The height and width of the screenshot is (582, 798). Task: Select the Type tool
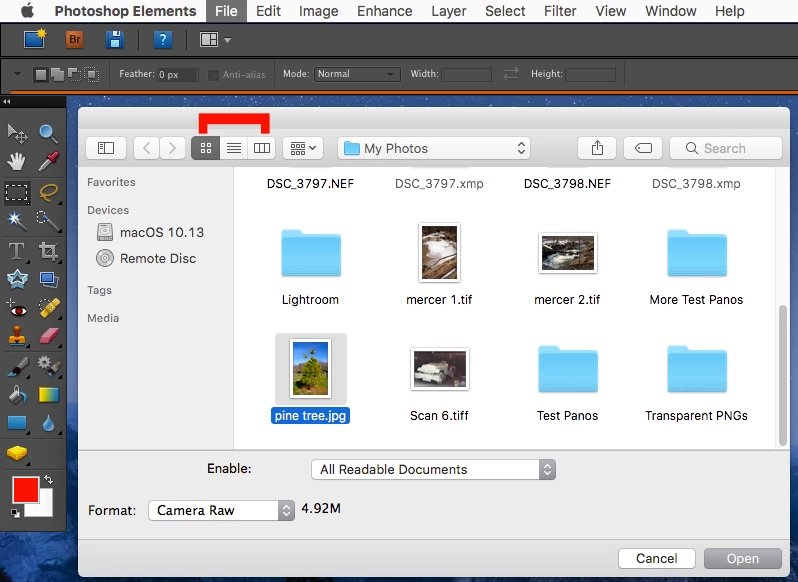coord(17,251)
